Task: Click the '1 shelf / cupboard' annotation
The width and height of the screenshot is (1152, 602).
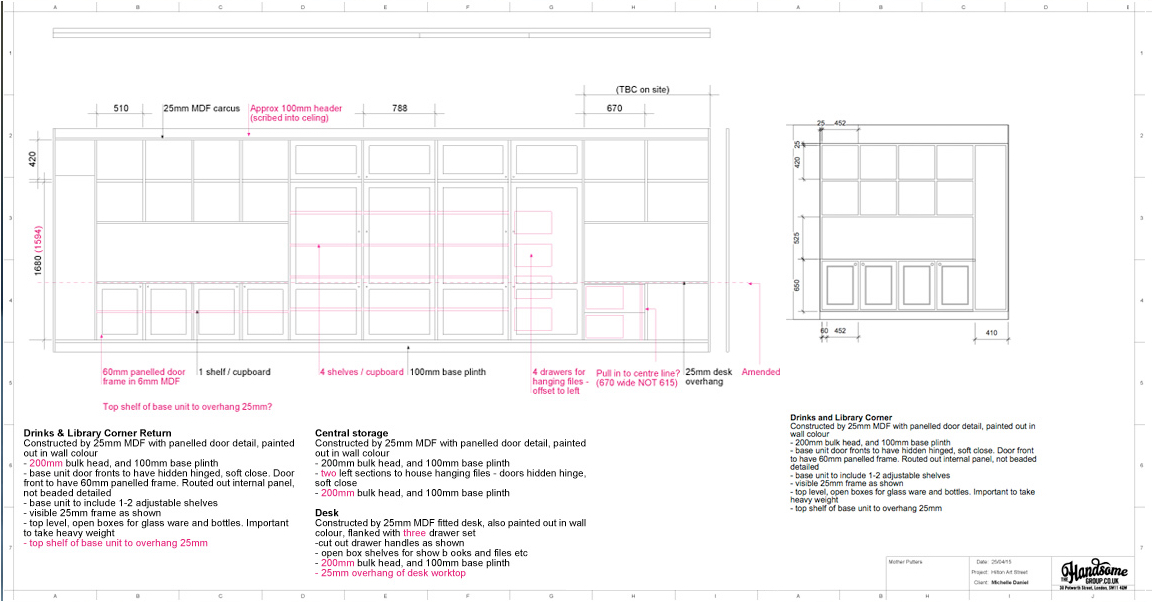Action: (x=234, y=372)
